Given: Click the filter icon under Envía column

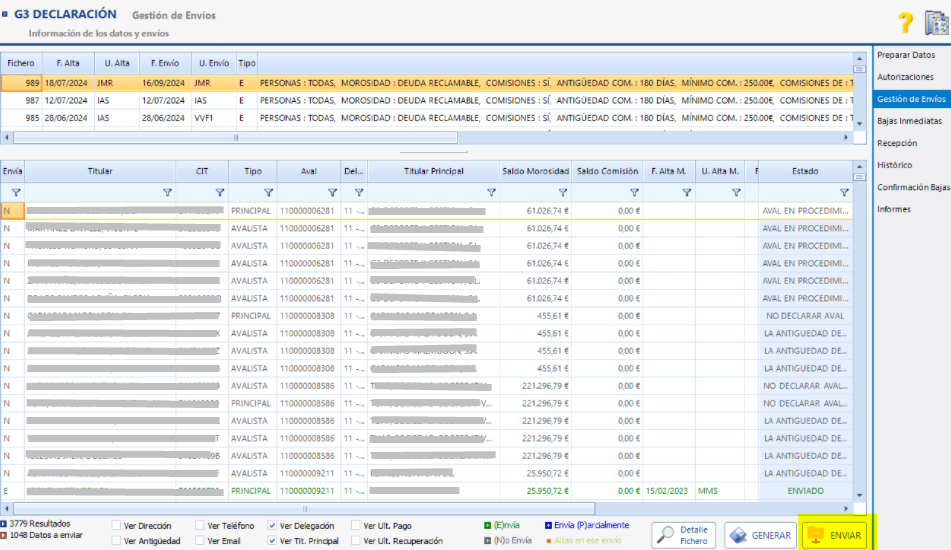Looking at the screenshot, I should 15,192.
